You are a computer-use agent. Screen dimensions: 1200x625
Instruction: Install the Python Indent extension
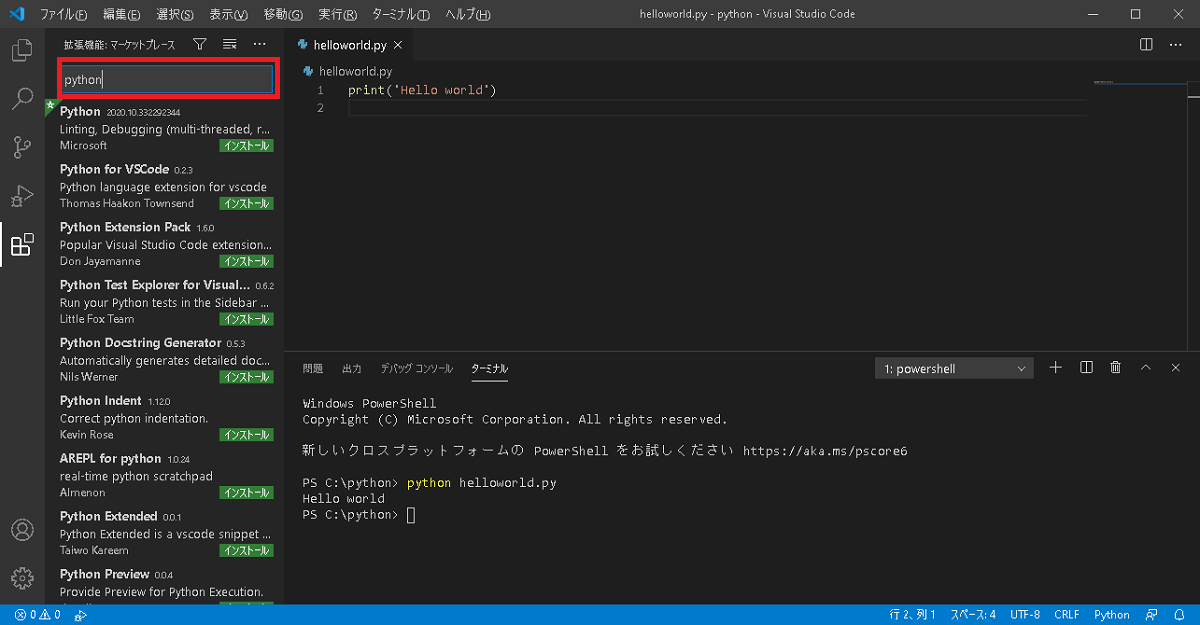coord(247,434)
